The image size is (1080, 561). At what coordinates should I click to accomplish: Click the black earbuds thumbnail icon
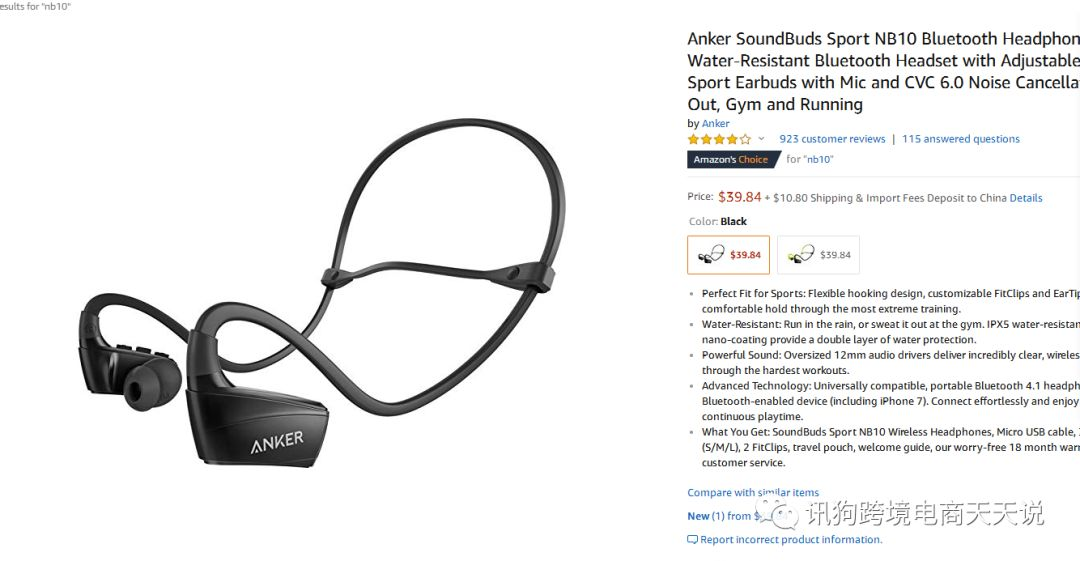710,254
